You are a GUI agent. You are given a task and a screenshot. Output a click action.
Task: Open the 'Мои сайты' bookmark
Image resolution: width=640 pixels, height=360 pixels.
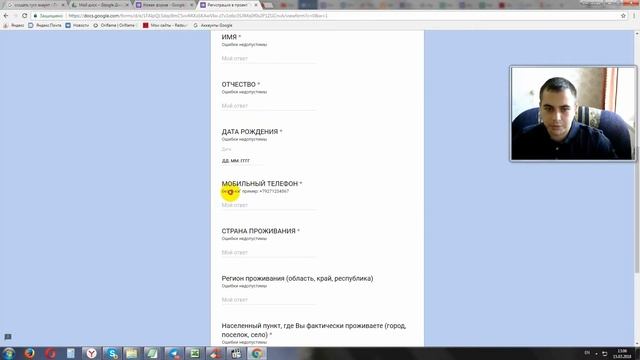click(x=165, y=25)
